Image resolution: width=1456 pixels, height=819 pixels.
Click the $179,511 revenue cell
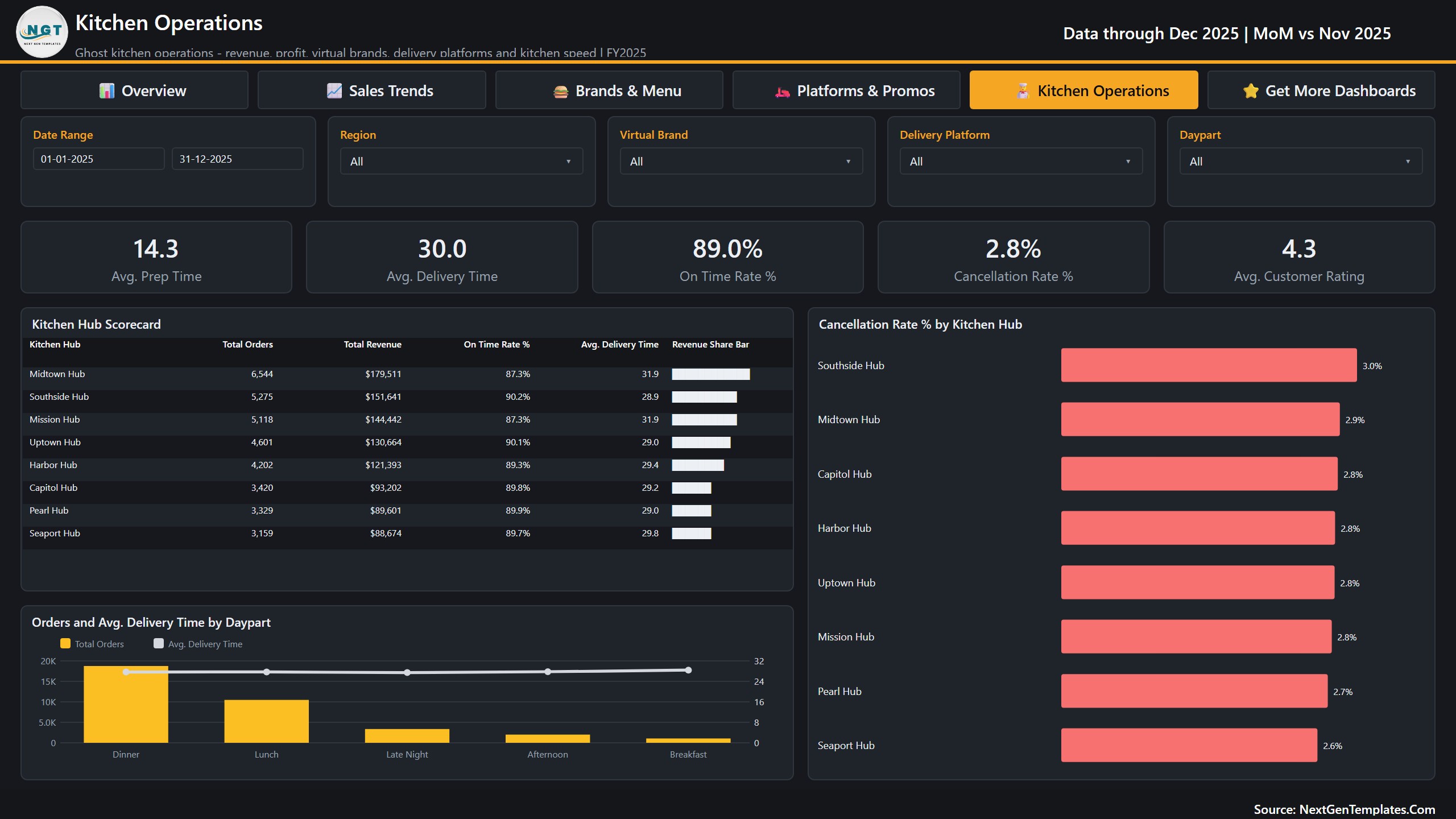pos(383,374)
